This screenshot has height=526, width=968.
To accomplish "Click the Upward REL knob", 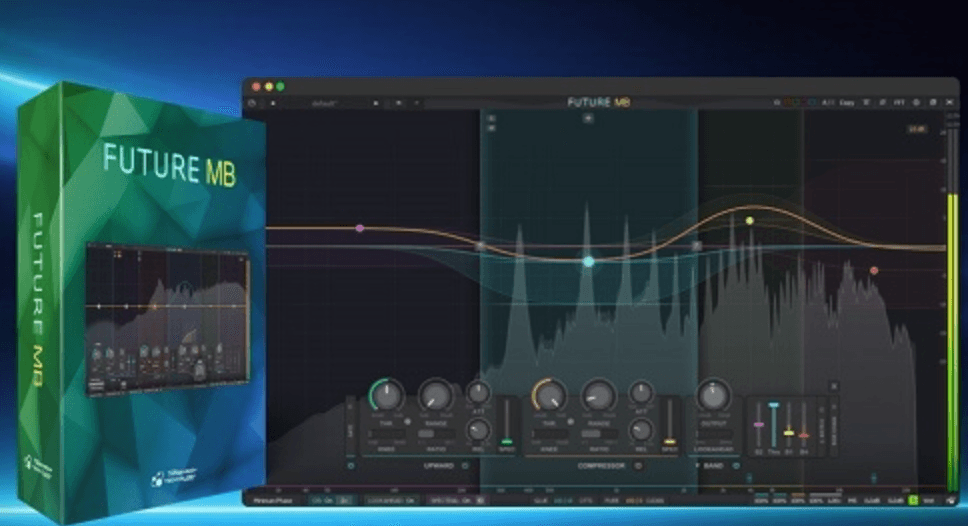I will (477, 430).
